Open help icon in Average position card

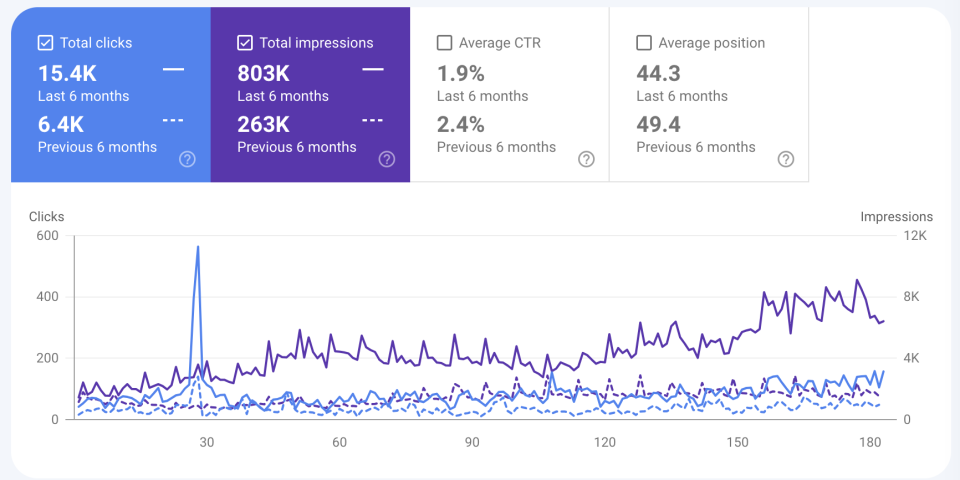click(x=786, y=159)
